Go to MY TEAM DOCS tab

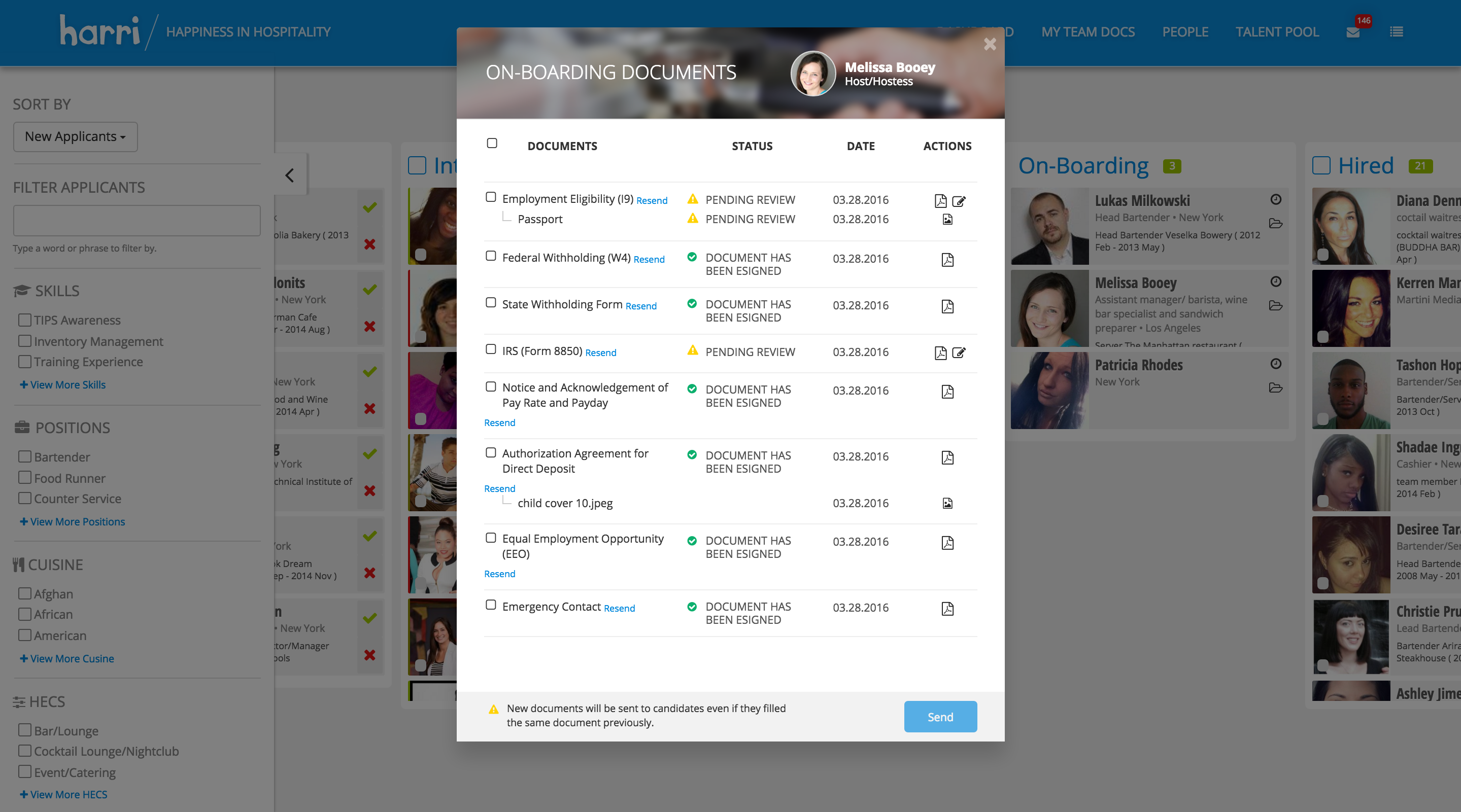[1087, 32]
